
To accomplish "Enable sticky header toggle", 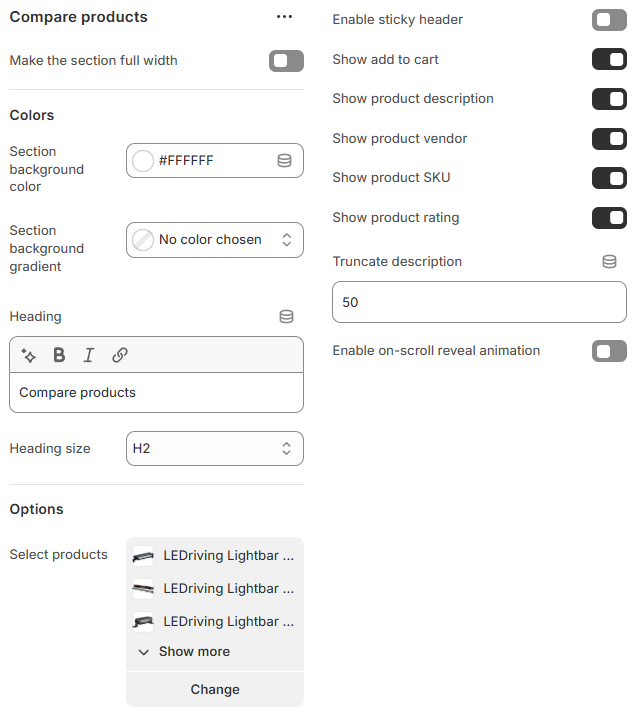I will [609, 20].
